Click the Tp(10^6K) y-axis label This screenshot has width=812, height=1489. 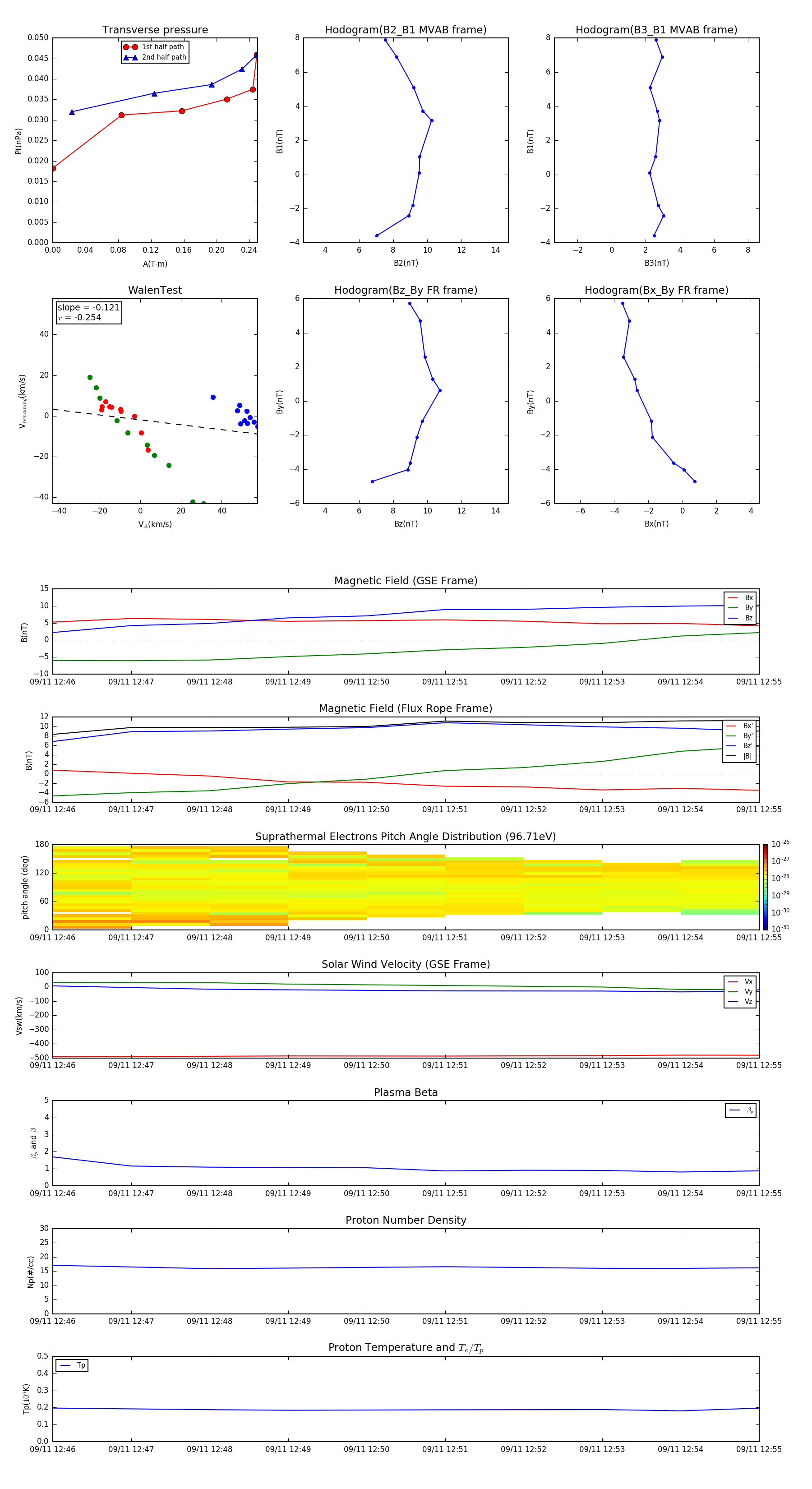[x=26, y=1399]
